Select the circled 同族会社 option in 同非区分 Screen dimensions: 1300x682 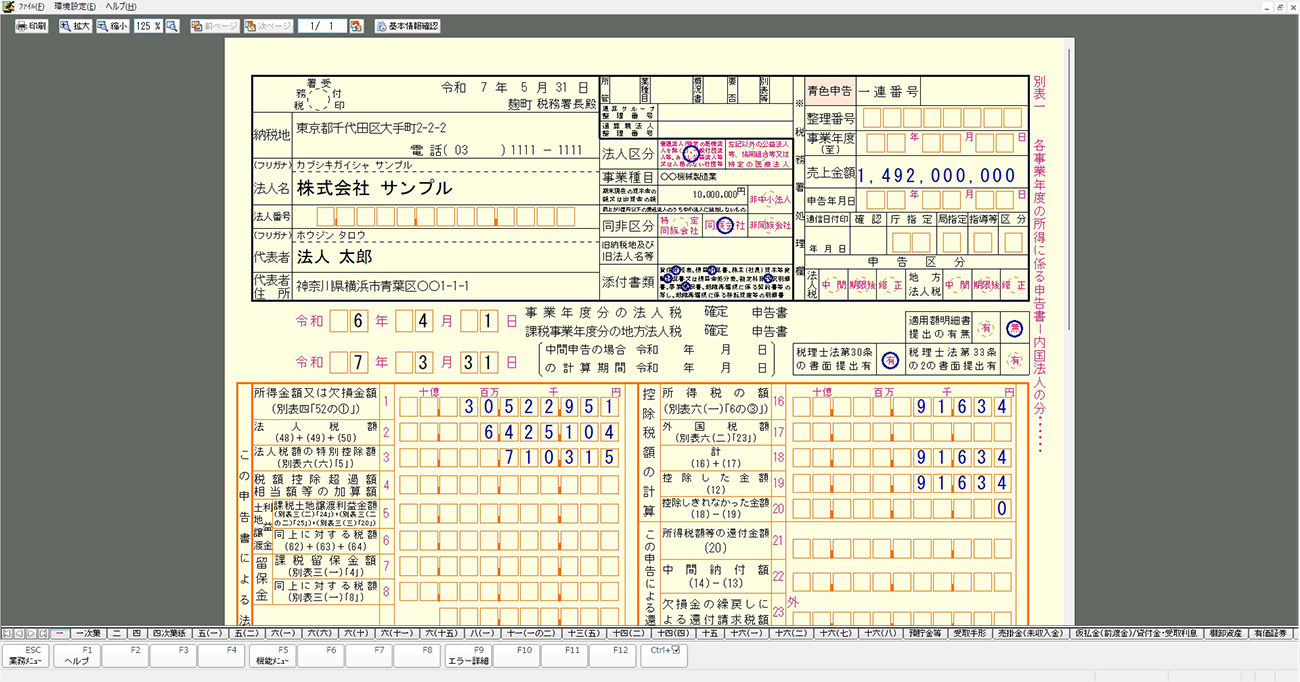(x=725, y=226)
